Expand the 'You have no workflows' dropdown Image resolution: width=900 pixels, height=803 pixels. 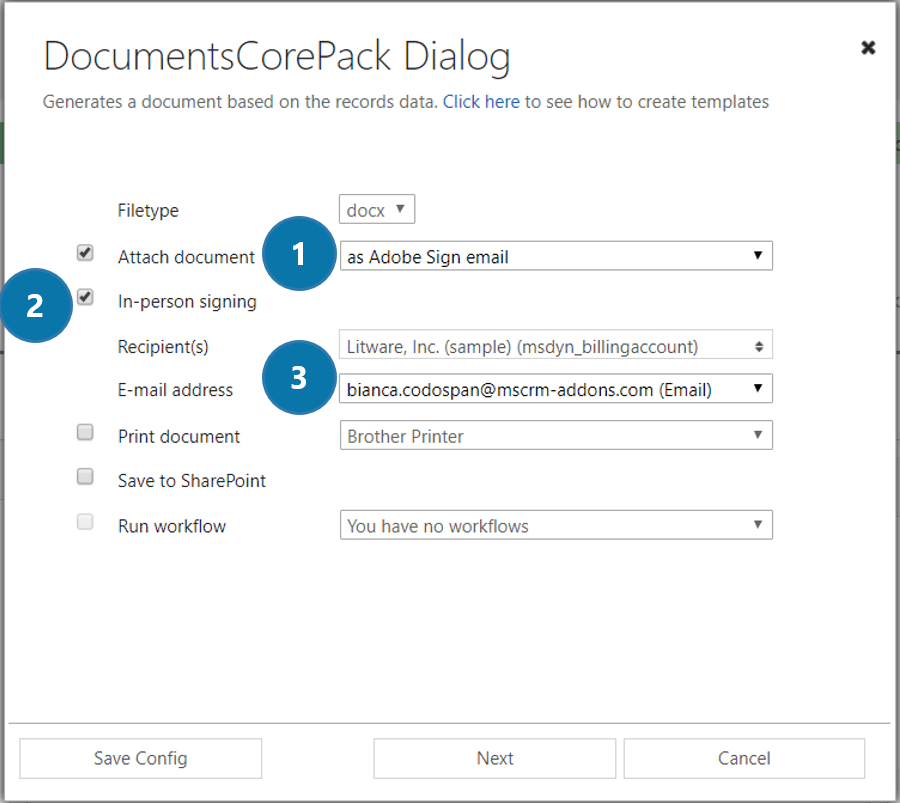pos(556,526)
